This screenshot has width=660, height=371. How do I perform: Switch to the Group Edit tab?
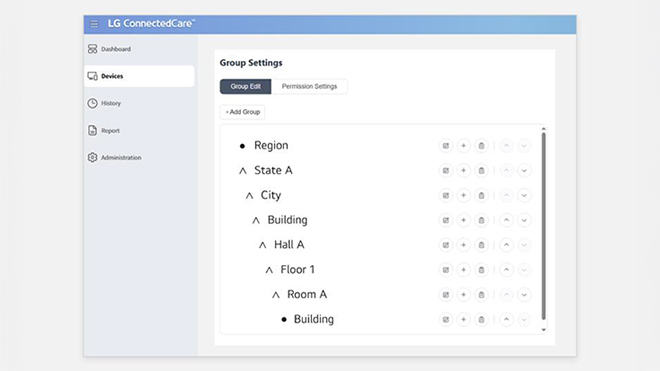[x=245, y=86]
